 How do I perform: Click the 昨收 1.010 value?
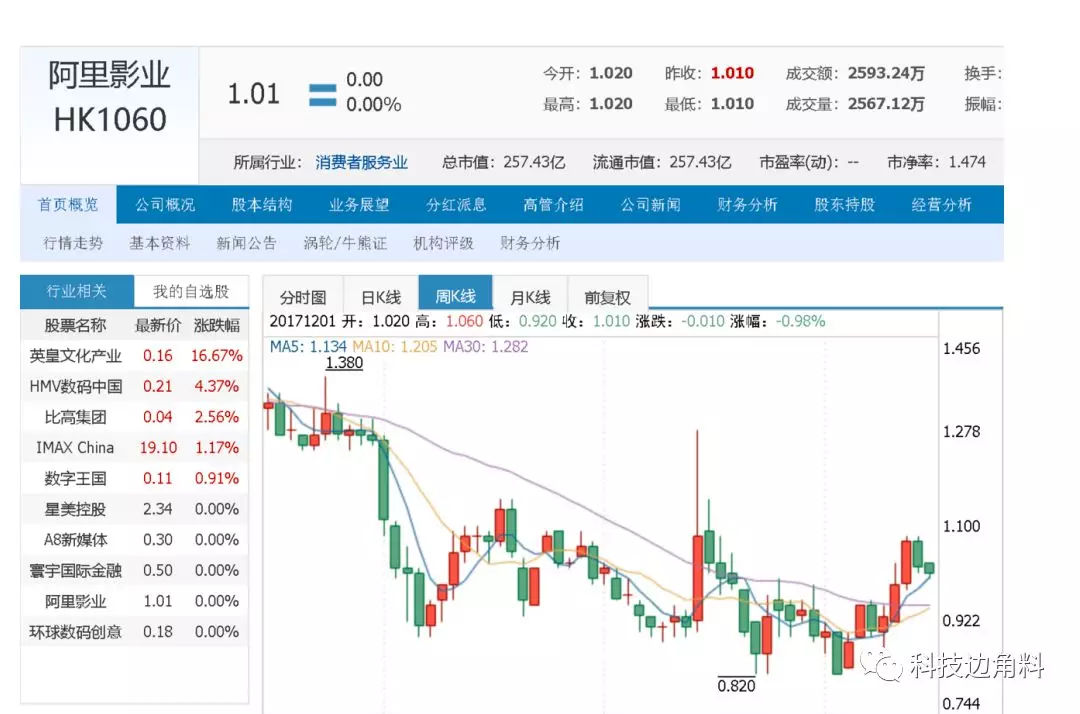732,74
